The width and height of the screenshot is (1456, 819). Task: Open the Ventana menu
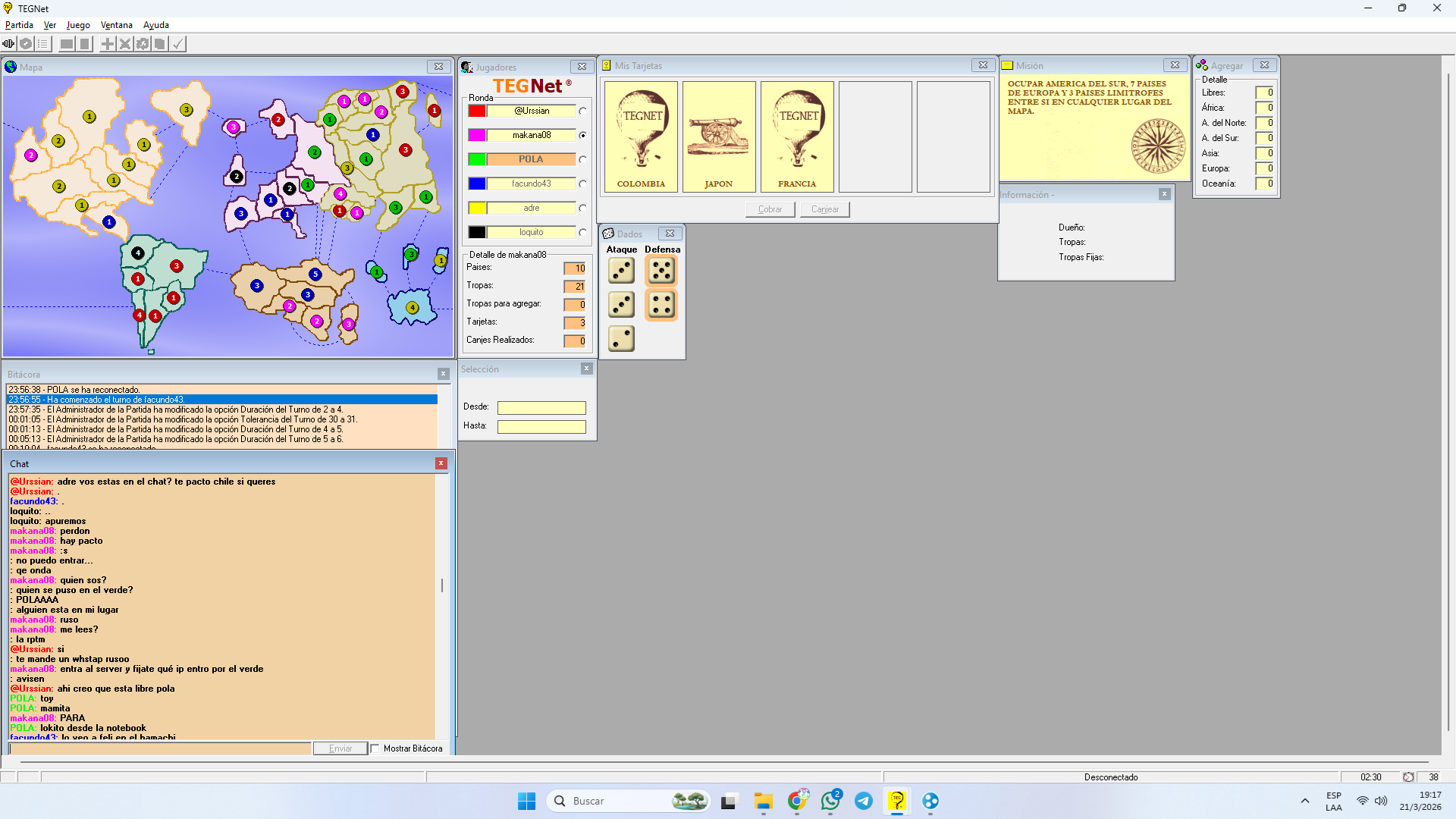[116, 25]
